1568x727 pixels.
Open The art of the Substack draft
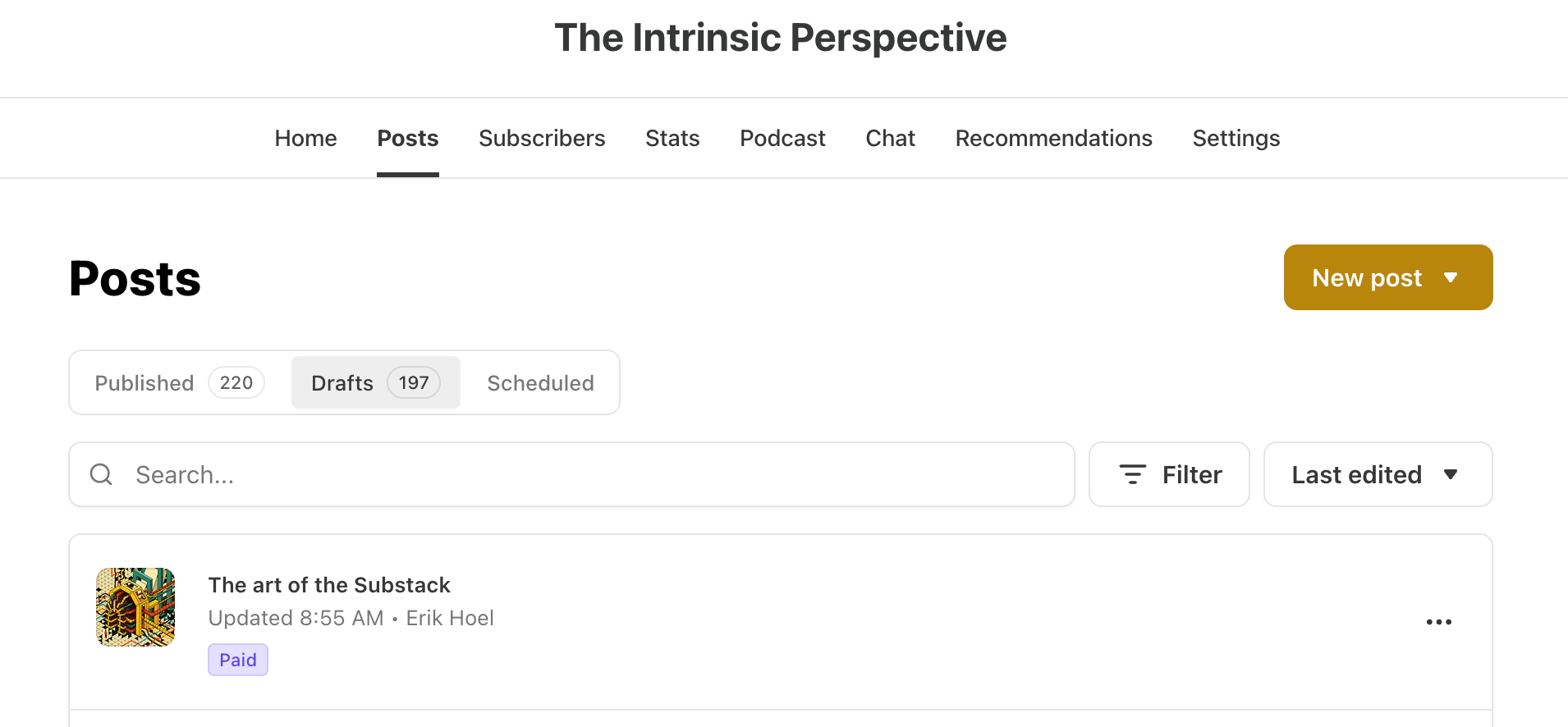tap(329, 585)
